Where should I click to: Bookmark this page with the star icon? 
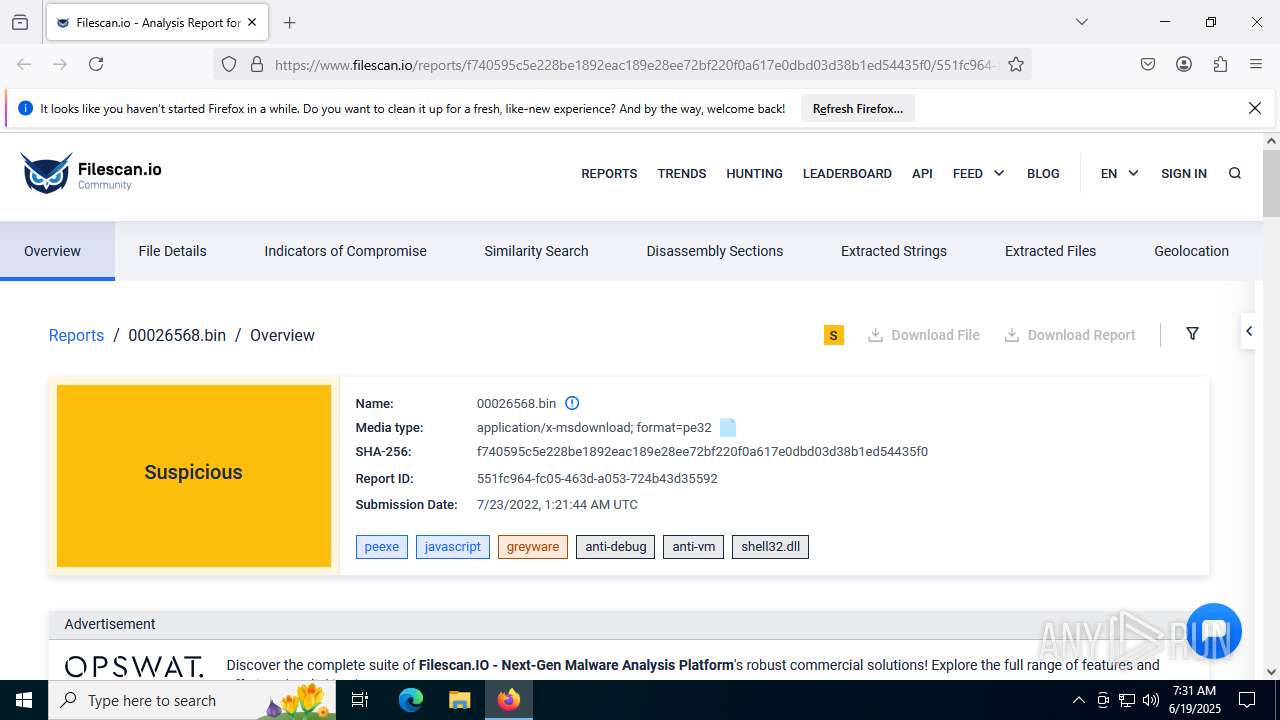(x=1016, y=64)
